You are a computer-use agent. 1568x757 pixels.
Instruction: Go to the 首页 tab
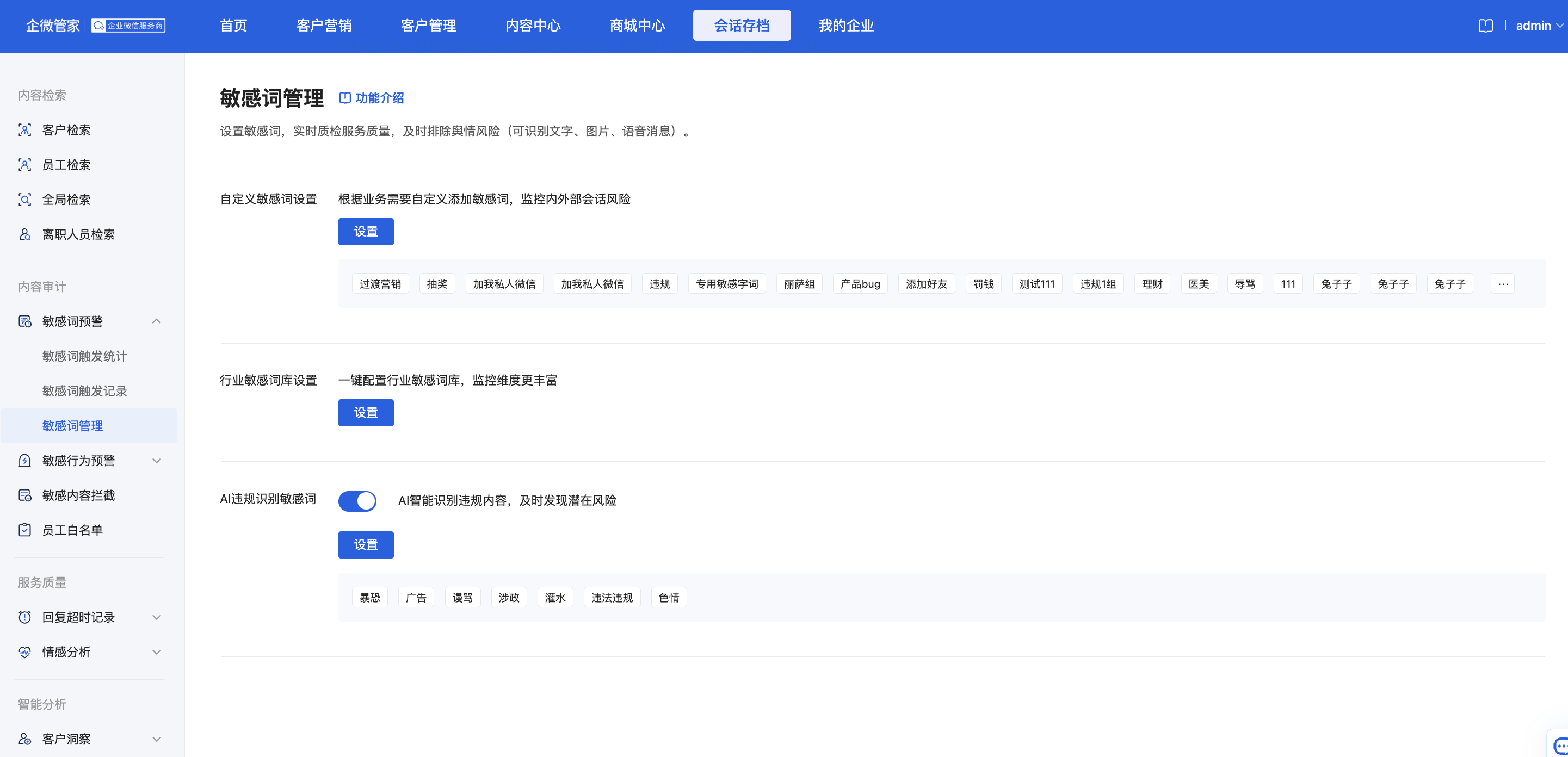coord(234,26)
